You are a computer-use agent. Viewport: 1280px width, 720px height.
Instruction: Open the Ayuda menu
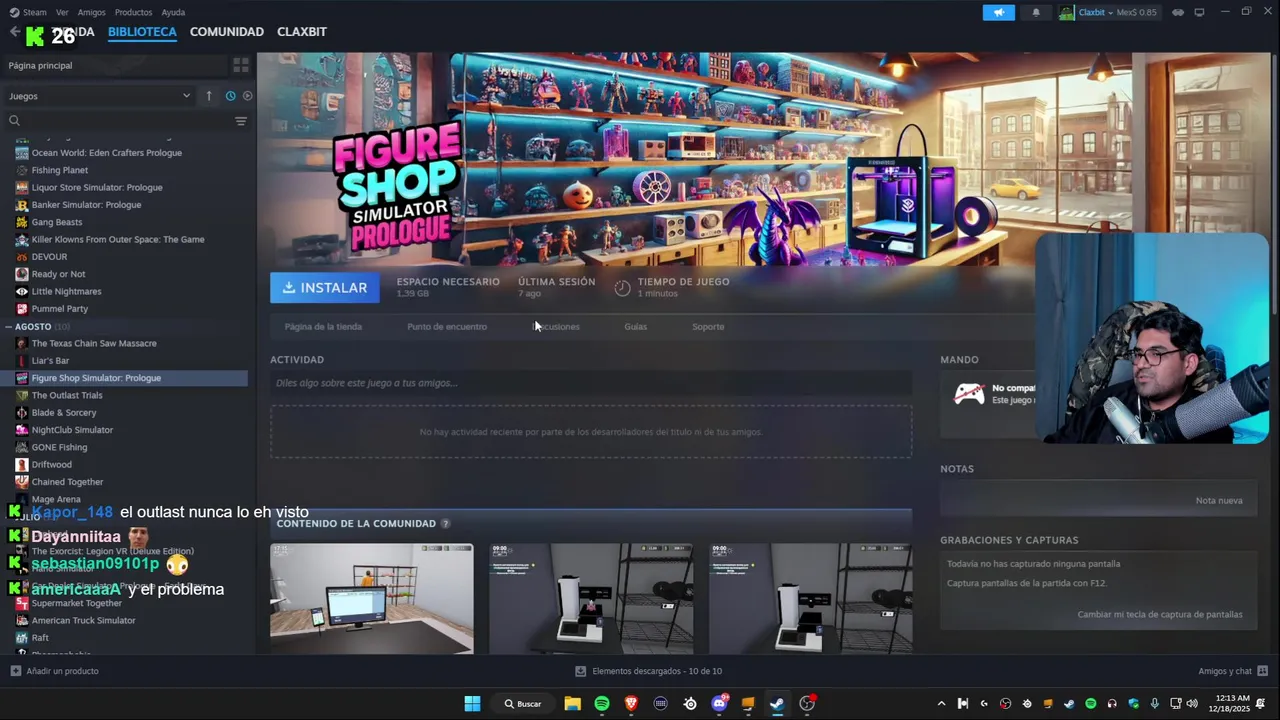click(173, 12)
